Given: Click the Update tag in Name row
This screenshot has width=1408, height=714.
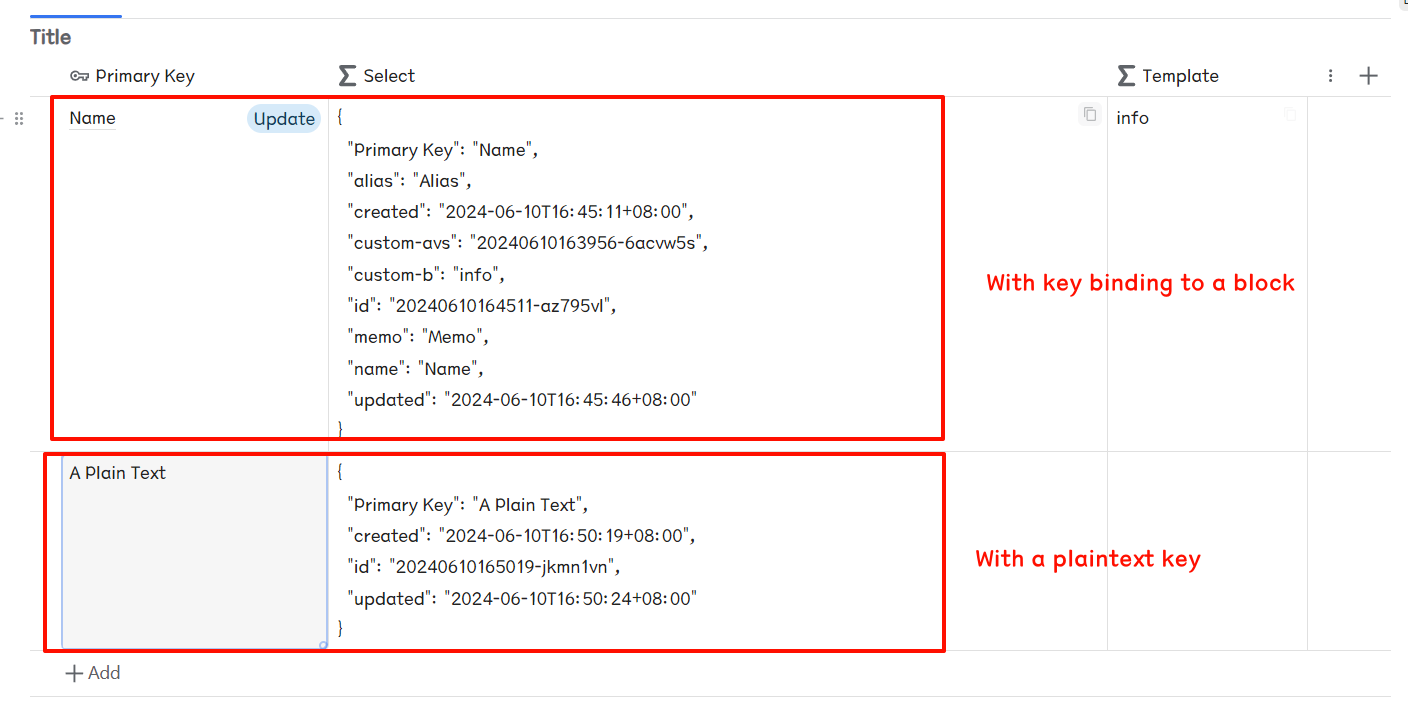Looking at the screenshot, I should point(284,119).
